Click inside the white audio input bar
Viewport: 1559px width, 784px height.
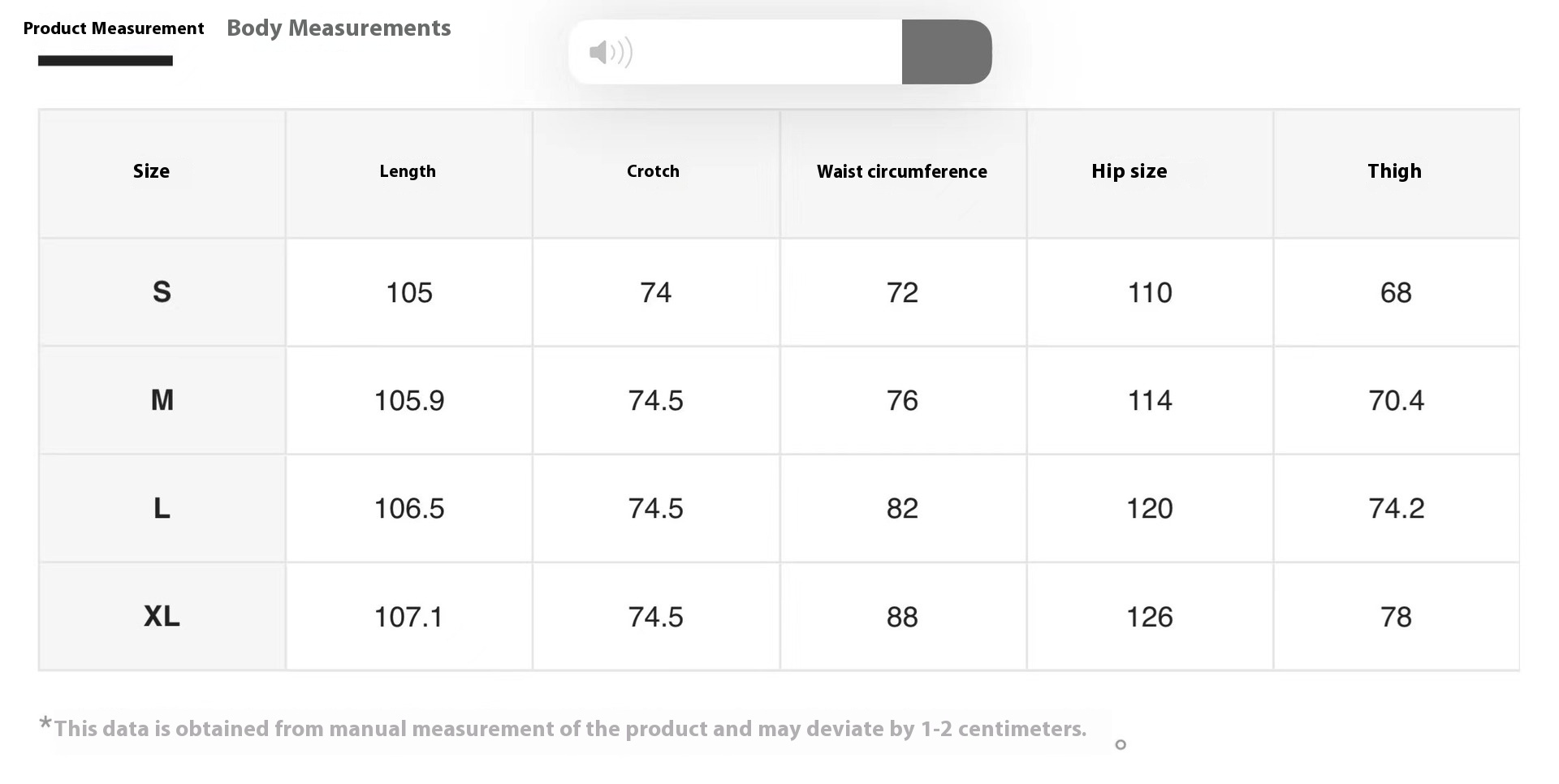[x=736, y=52]
